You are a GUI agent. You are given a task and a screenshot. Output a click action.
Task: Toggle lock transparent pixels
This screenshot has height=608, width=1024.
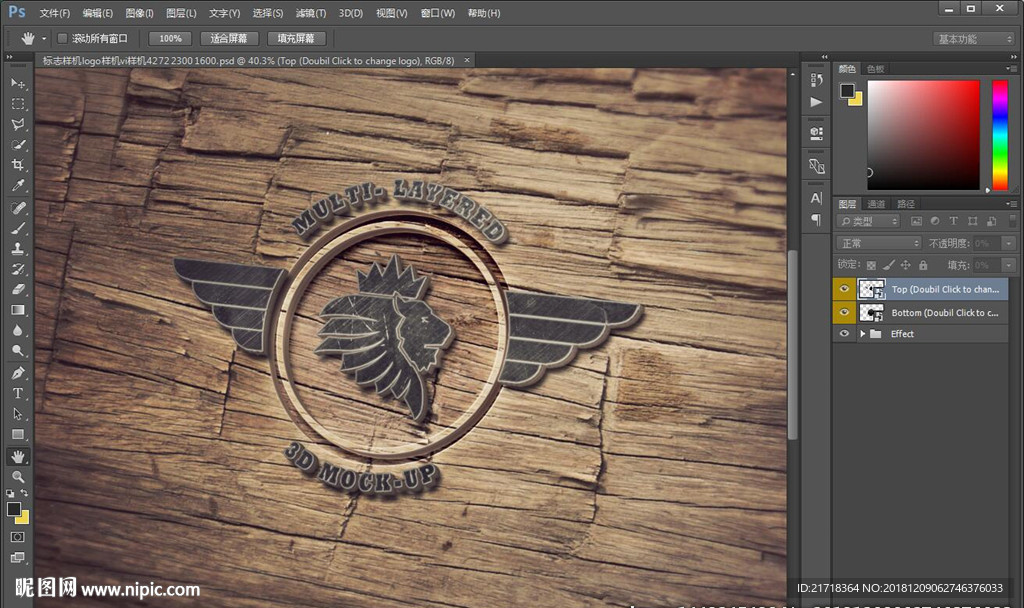click(871, 265)
